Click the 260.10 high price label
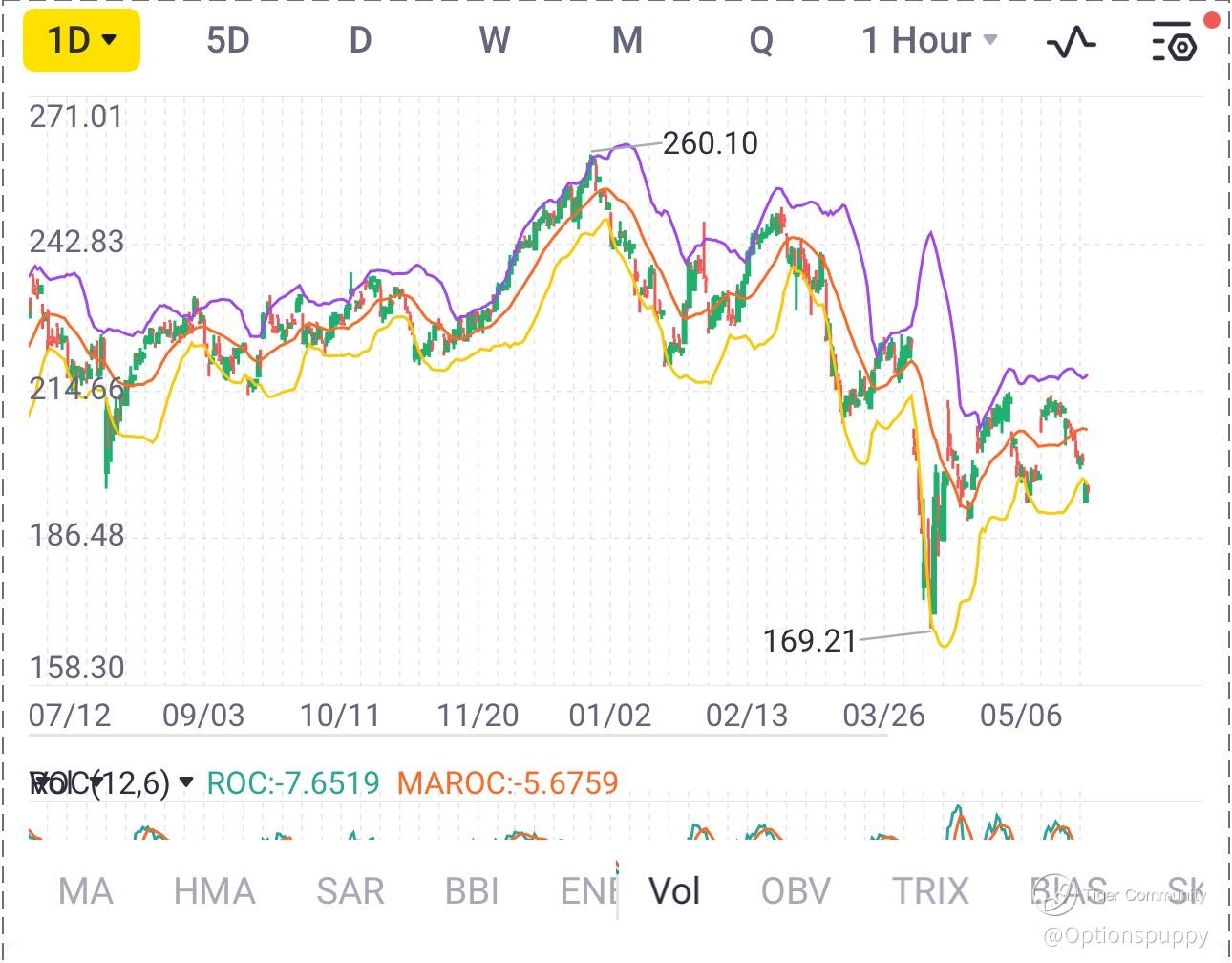This screenshot has height=963, width=1232. coord(710,143)
